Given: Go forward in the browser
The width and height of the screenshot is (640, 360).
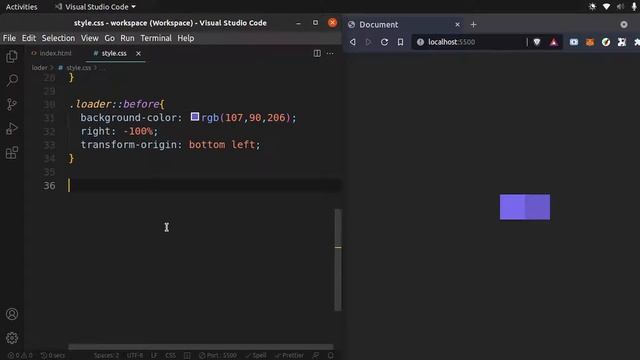Looking at the screenshot, I should 369,42.
